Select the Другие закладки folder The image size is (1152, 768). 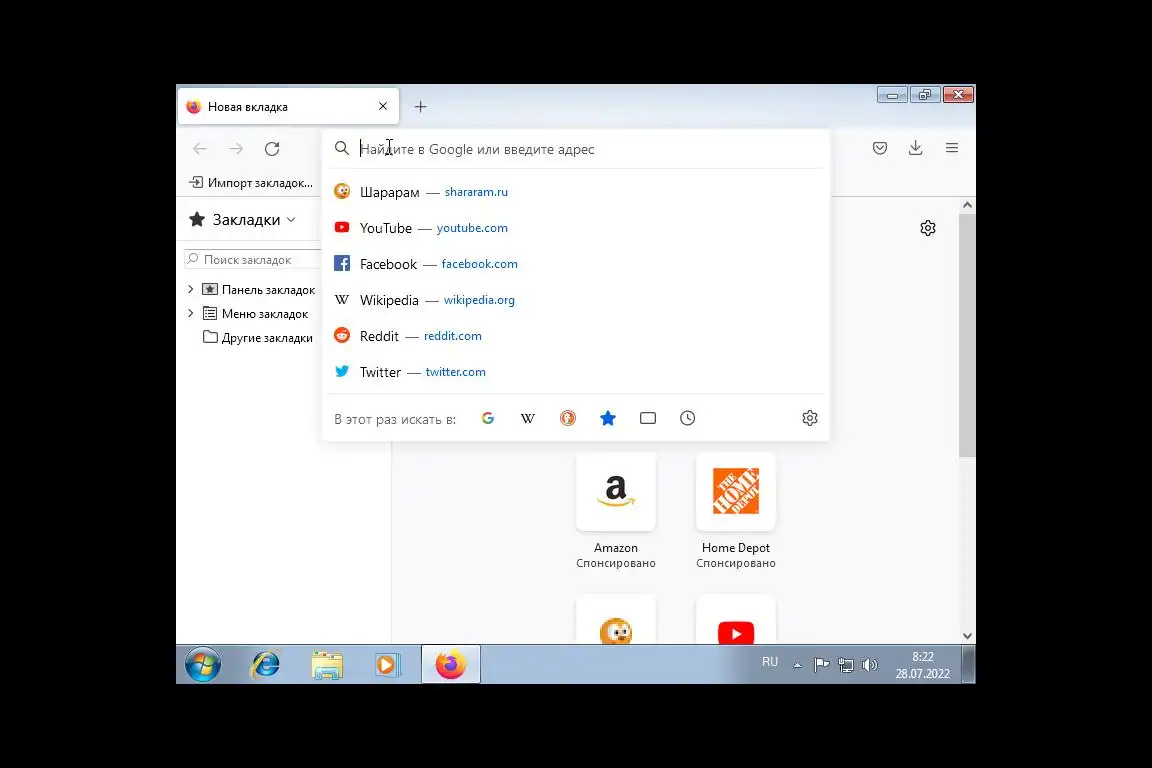[258, 337]
